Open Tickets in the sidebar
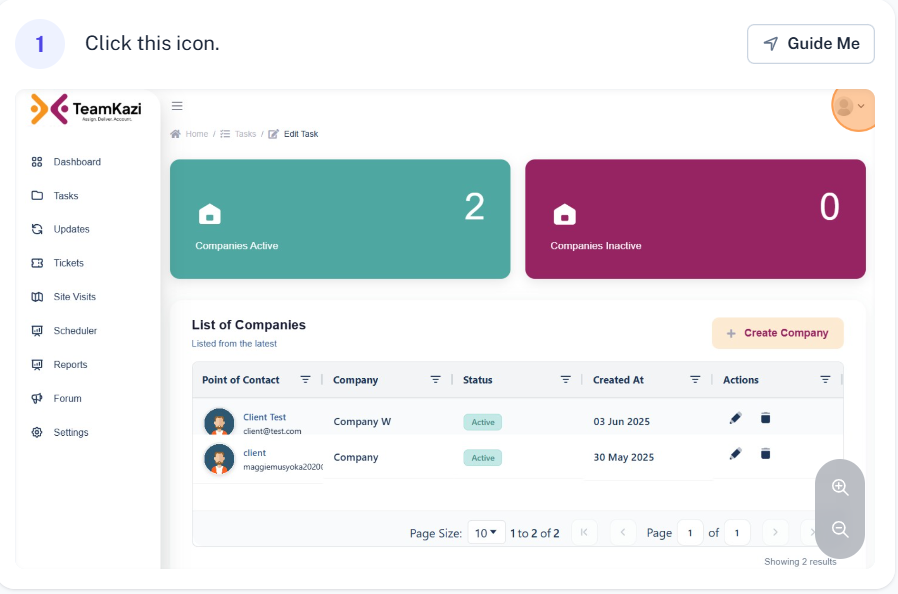 click(x=57, y=263)
